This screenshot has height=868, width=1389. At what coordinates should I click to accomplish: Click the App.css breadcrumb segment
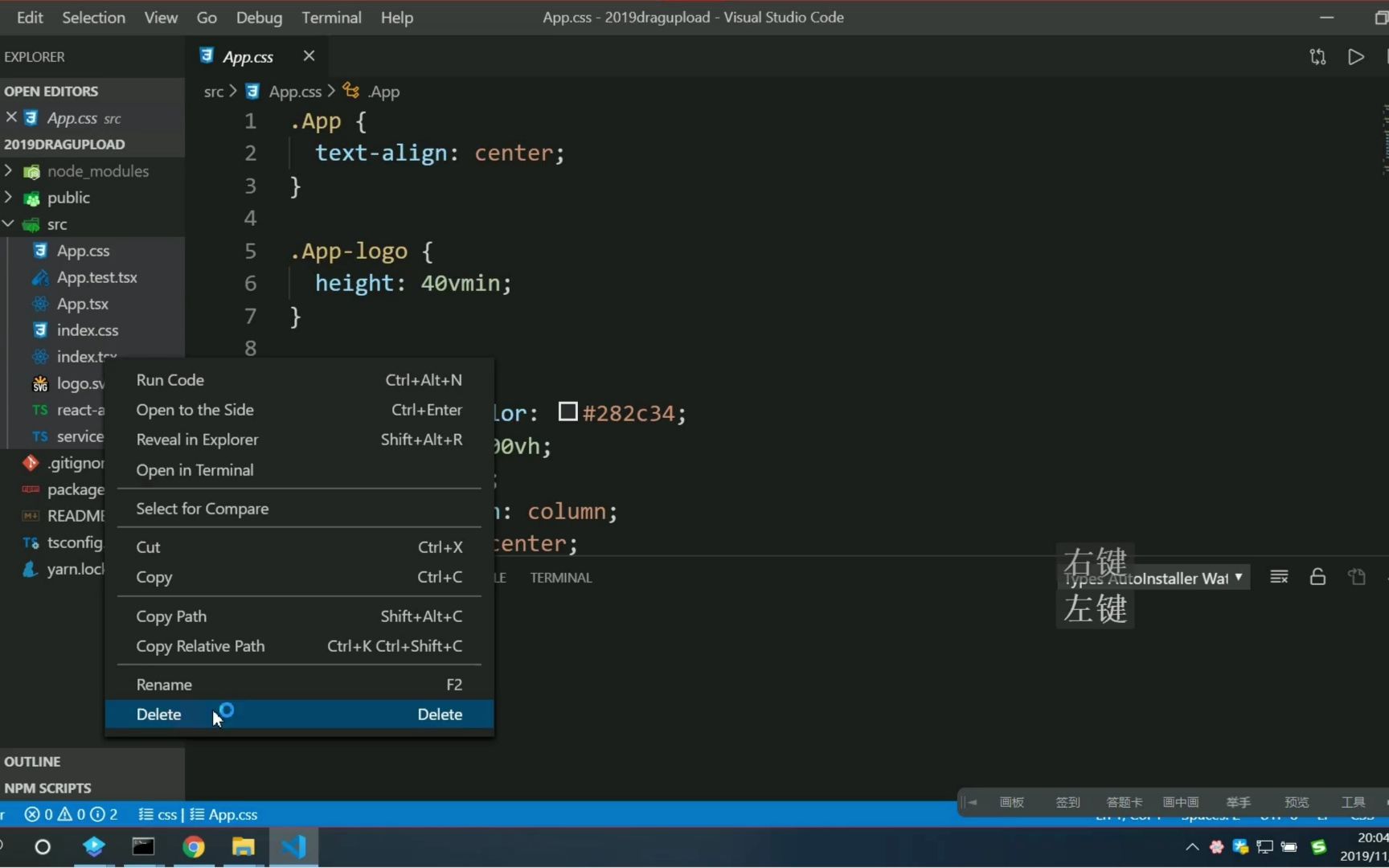click(x=295, y=92)
